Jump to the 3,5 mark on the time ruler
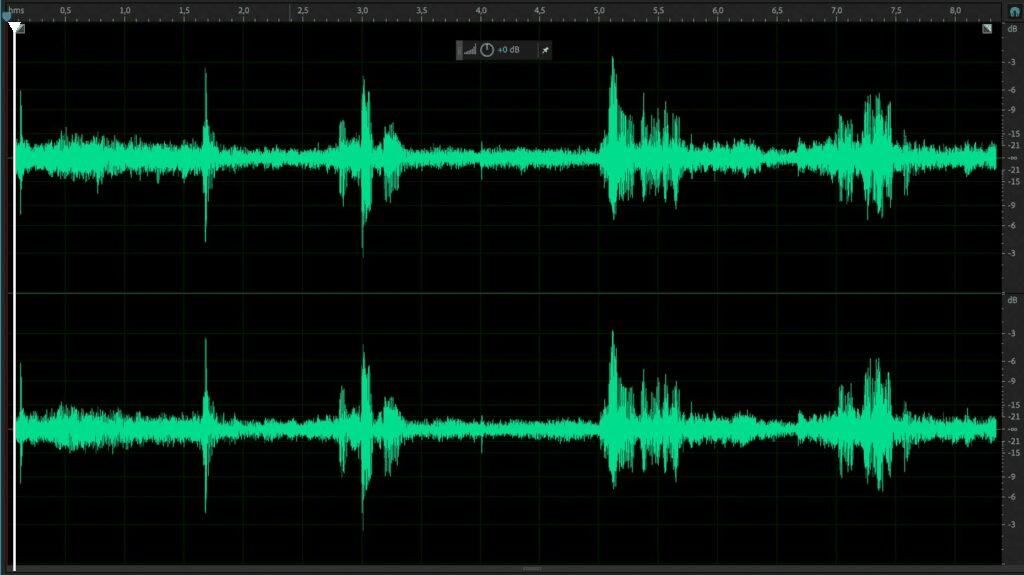1024x575 pixels. point(422,10)
